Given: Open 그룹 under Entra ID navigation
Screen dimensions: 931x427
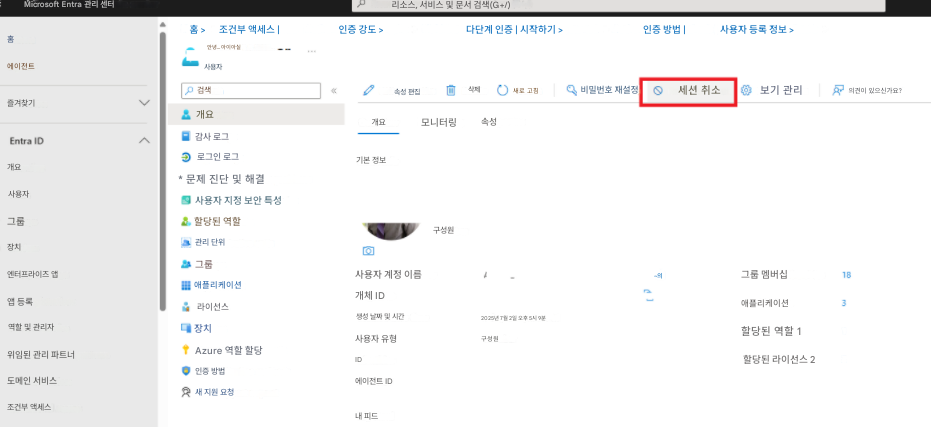Looking at the screenshot, I should coord(15,221).
